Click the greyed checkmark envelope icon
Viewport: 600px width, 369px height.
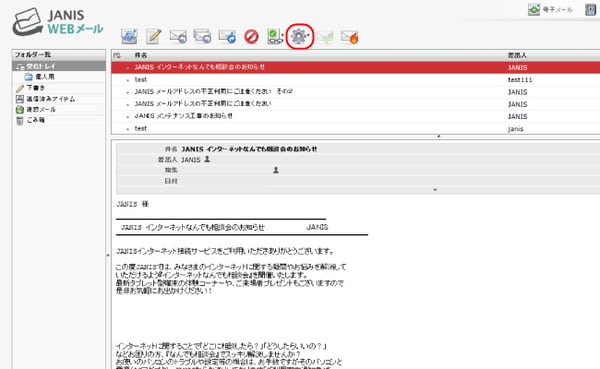pyautogui.click(x=325, y=37)
